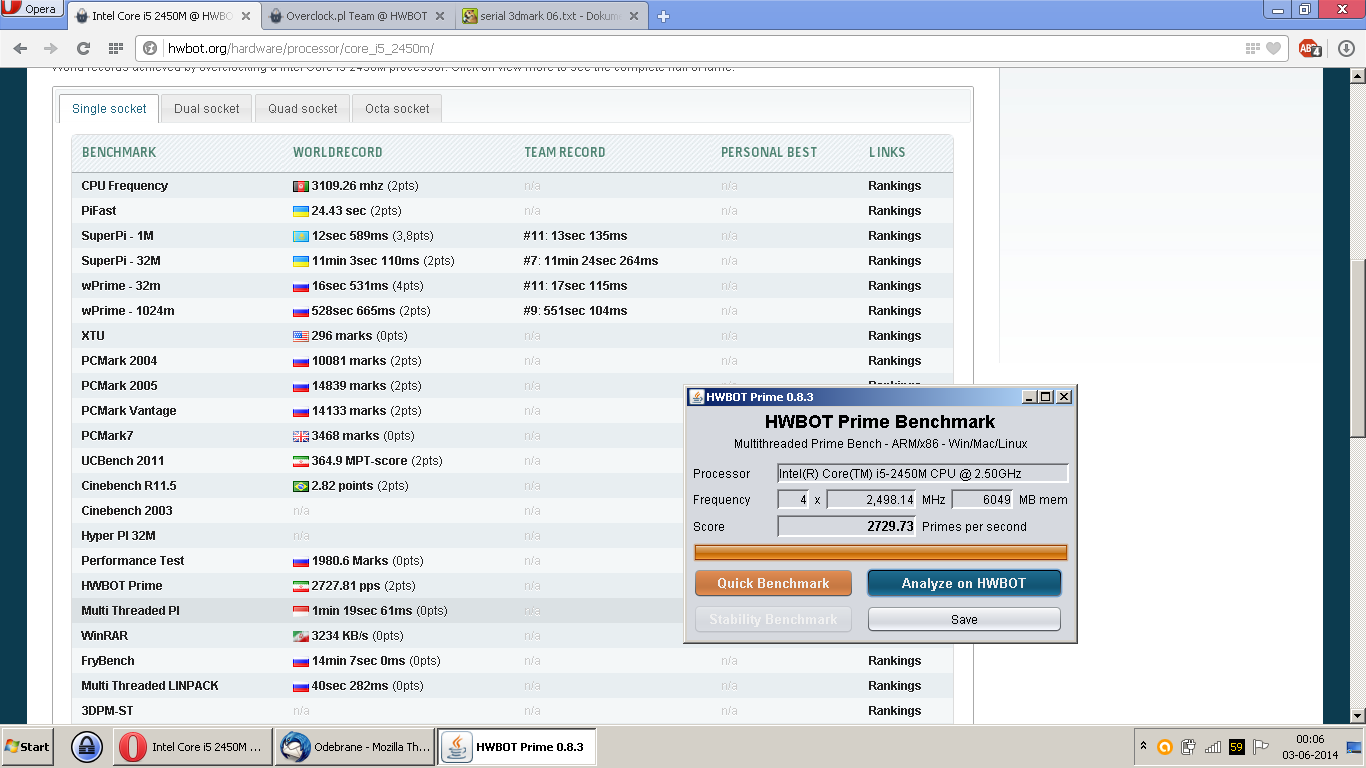This screenshot has height=768, width=1366.
Task: Expand hidden system tray icons arrow
Action: (x=1143, y=747)
